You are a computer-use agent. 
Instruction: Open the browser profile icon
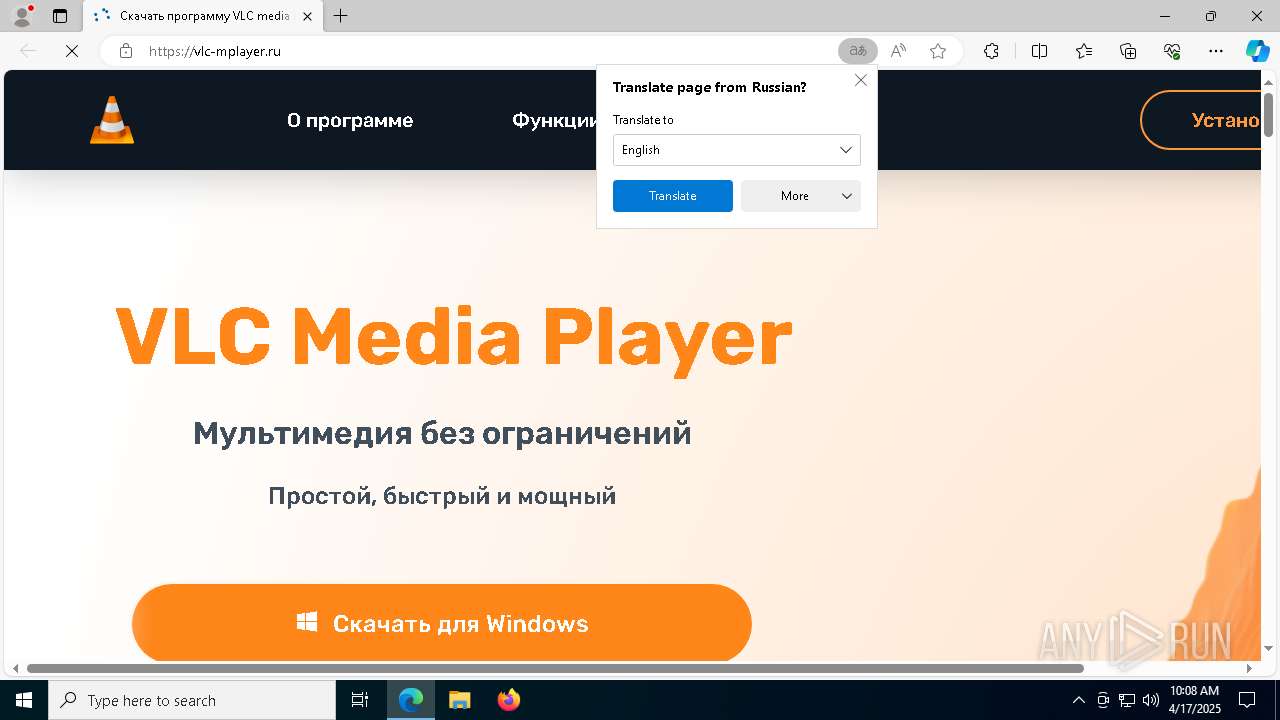point(22,16)
